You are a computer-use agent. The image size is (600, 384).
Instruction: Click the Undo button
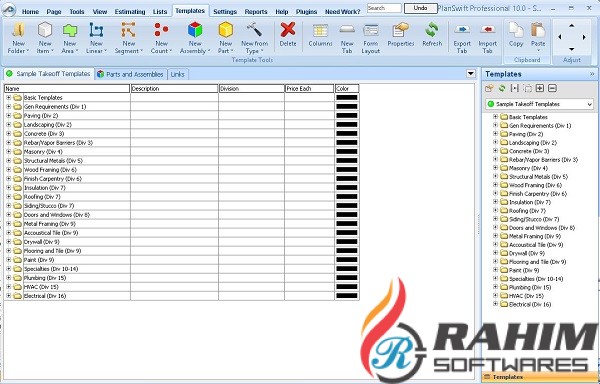[420, 8]
